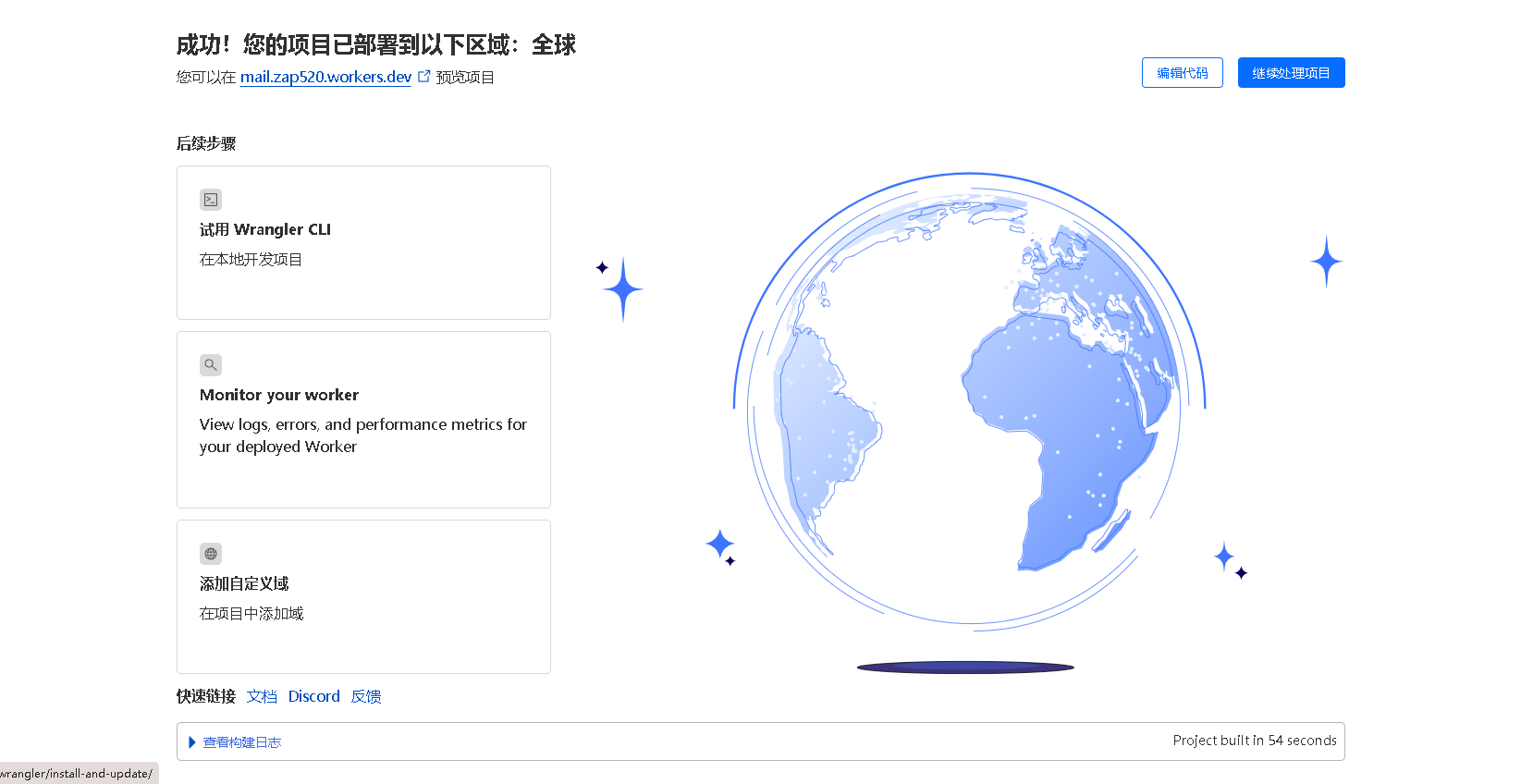Open the 反馈 feedback link
The width and height of the screenshot is (1521, 784).
pyautogui.click(x=366, y=696)
